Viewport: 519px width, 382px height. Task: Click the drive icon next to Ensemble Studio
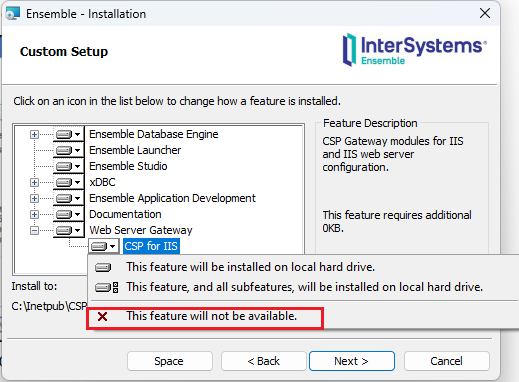68,166
